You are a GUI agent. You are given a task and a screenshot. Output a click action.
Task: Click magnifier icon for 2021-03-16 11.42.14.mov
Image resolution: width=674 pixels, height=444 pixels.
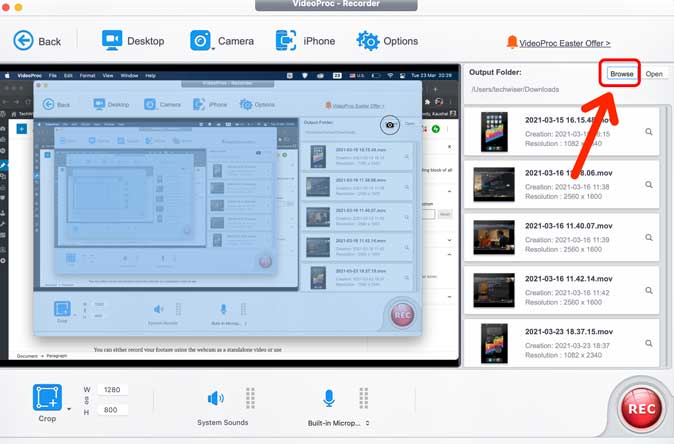649,291
